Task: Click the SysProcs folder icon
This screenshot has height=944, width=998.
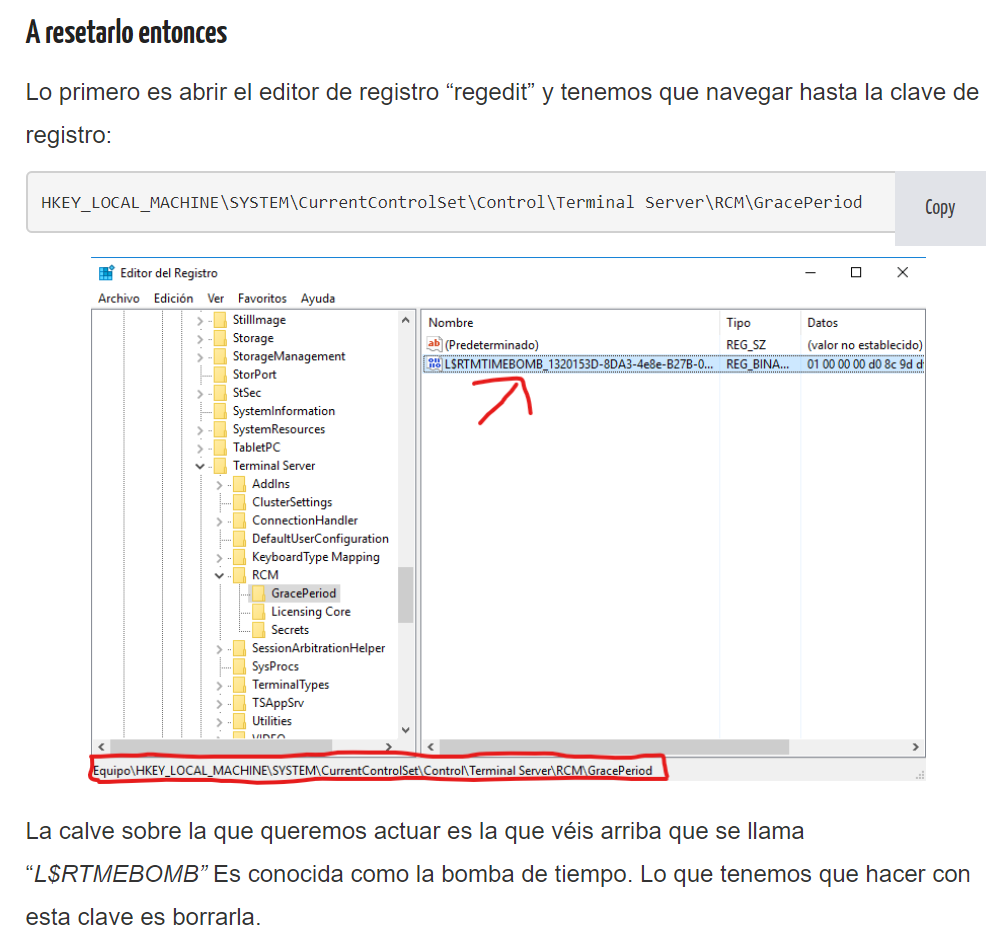Action: (x=239, y=666)
